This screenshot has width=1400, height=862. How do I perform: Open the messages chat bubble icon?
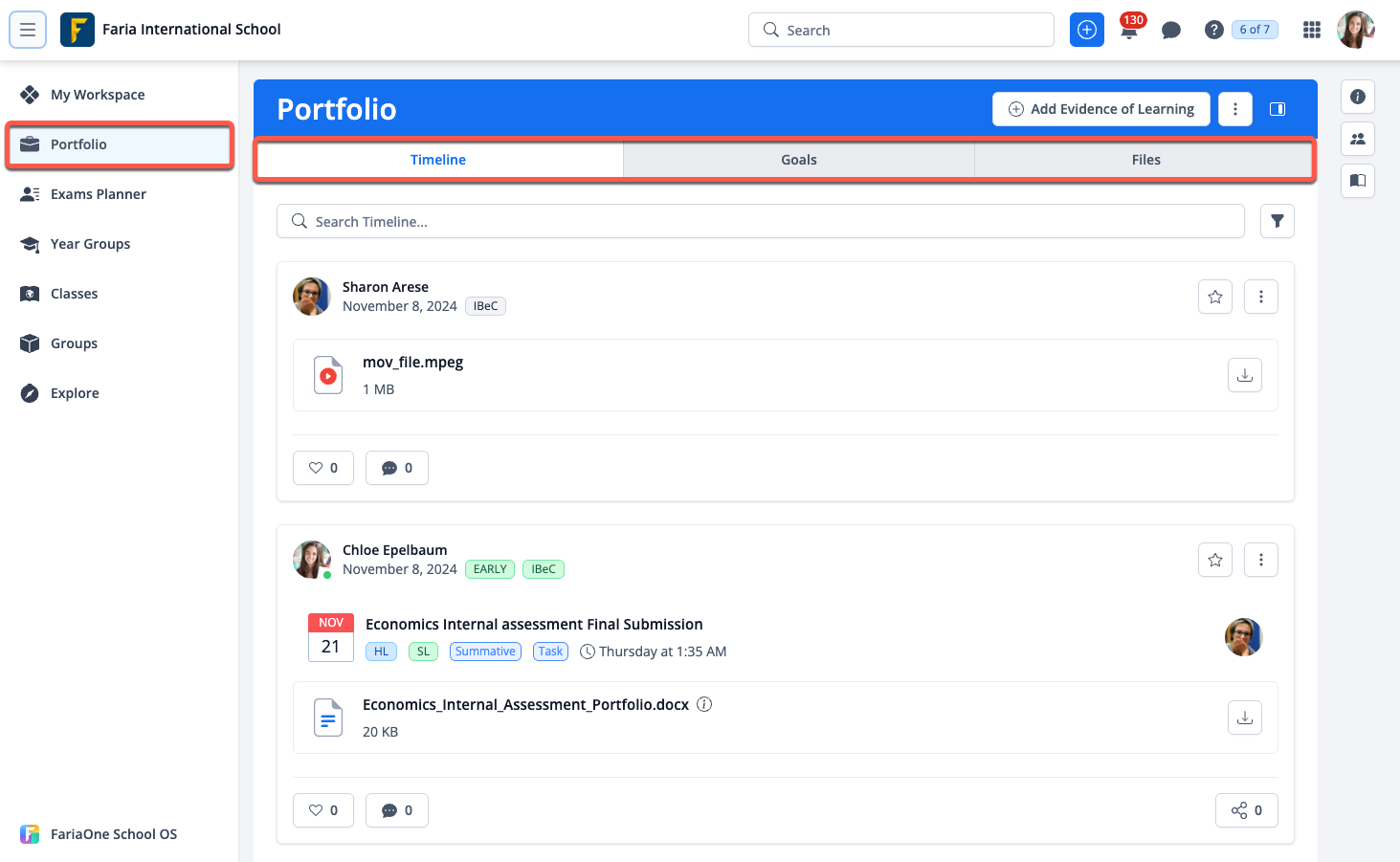pos(1170,31)
